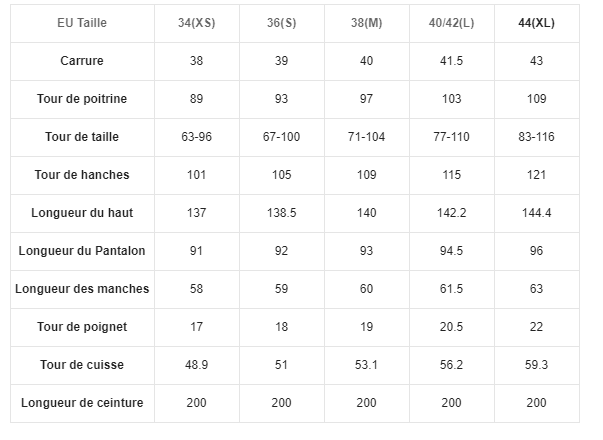Select the Longueur du Pantalon label
The height and width of the screenshot is (440, 603).
[82, 251]
